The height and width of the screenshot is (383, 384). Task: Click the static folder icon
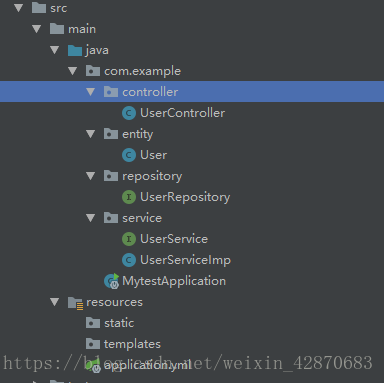(93, 323)
